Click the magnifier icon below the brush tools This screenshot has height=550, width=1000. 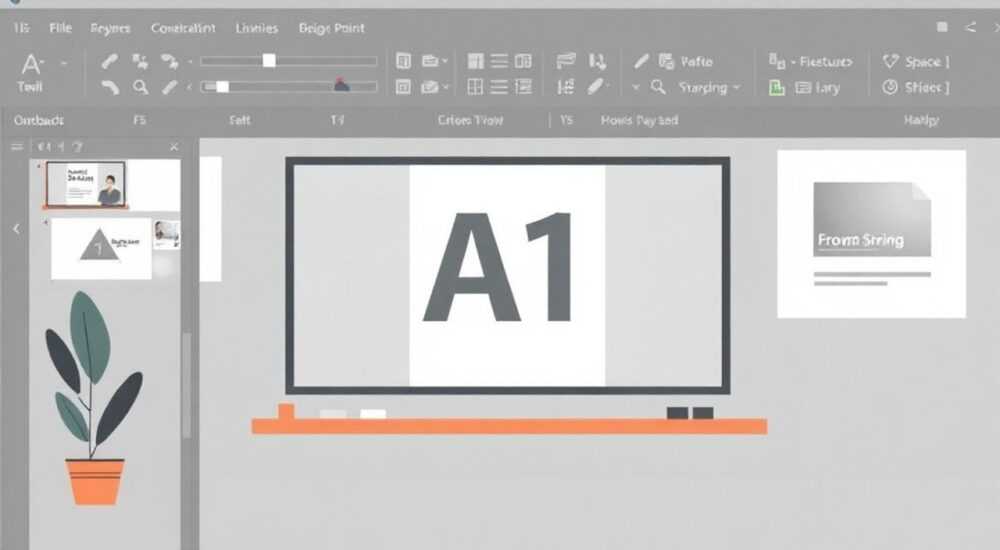coord(140,87)
